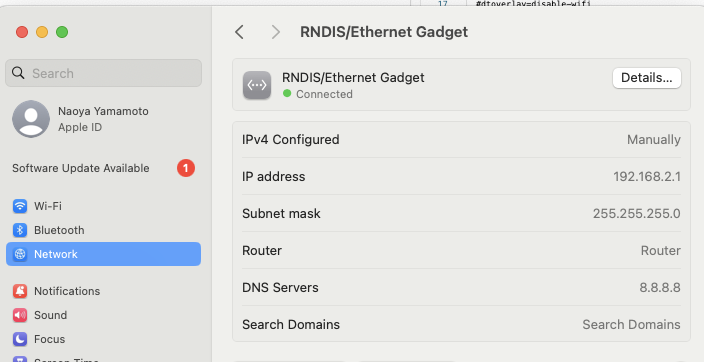Select the Subnet mask value 255.255.255.0
Image resolution: width=704 pixels, height=362 pixels.
[637, 213]
